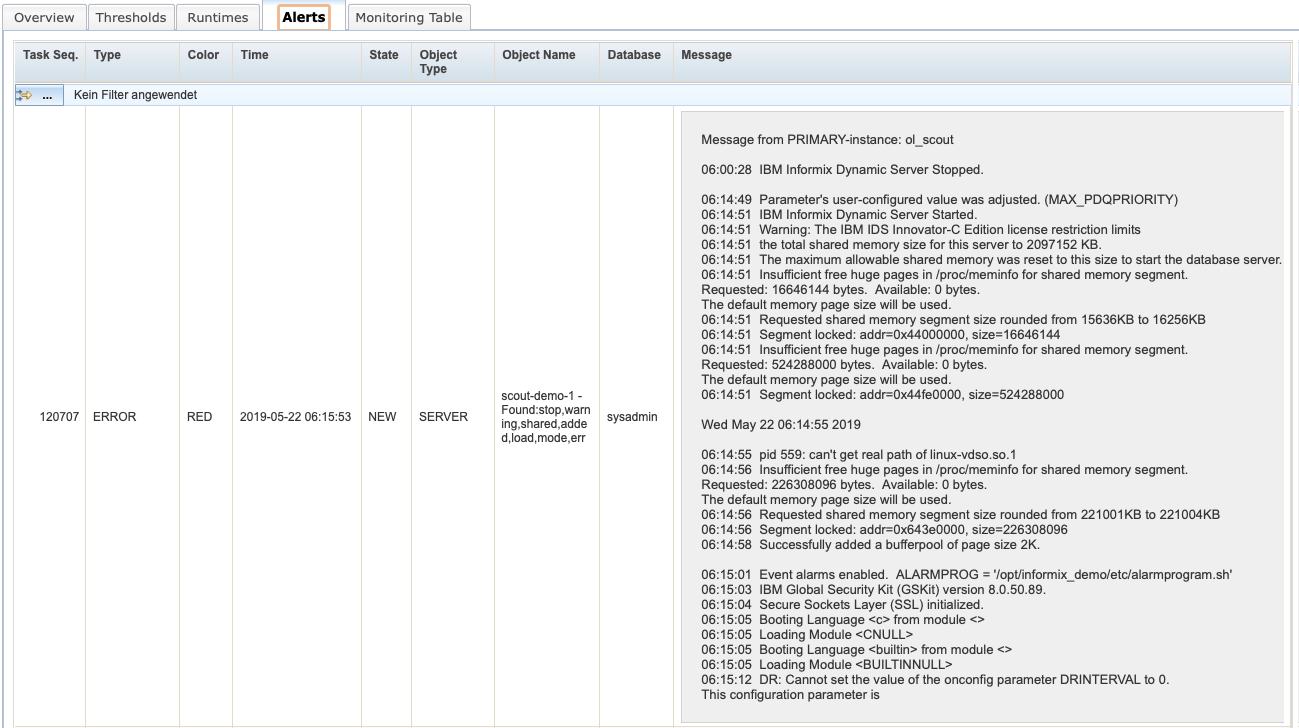Click the filter ellipsis button
This screenshot has width=1299, height=728.
[47, 95]
